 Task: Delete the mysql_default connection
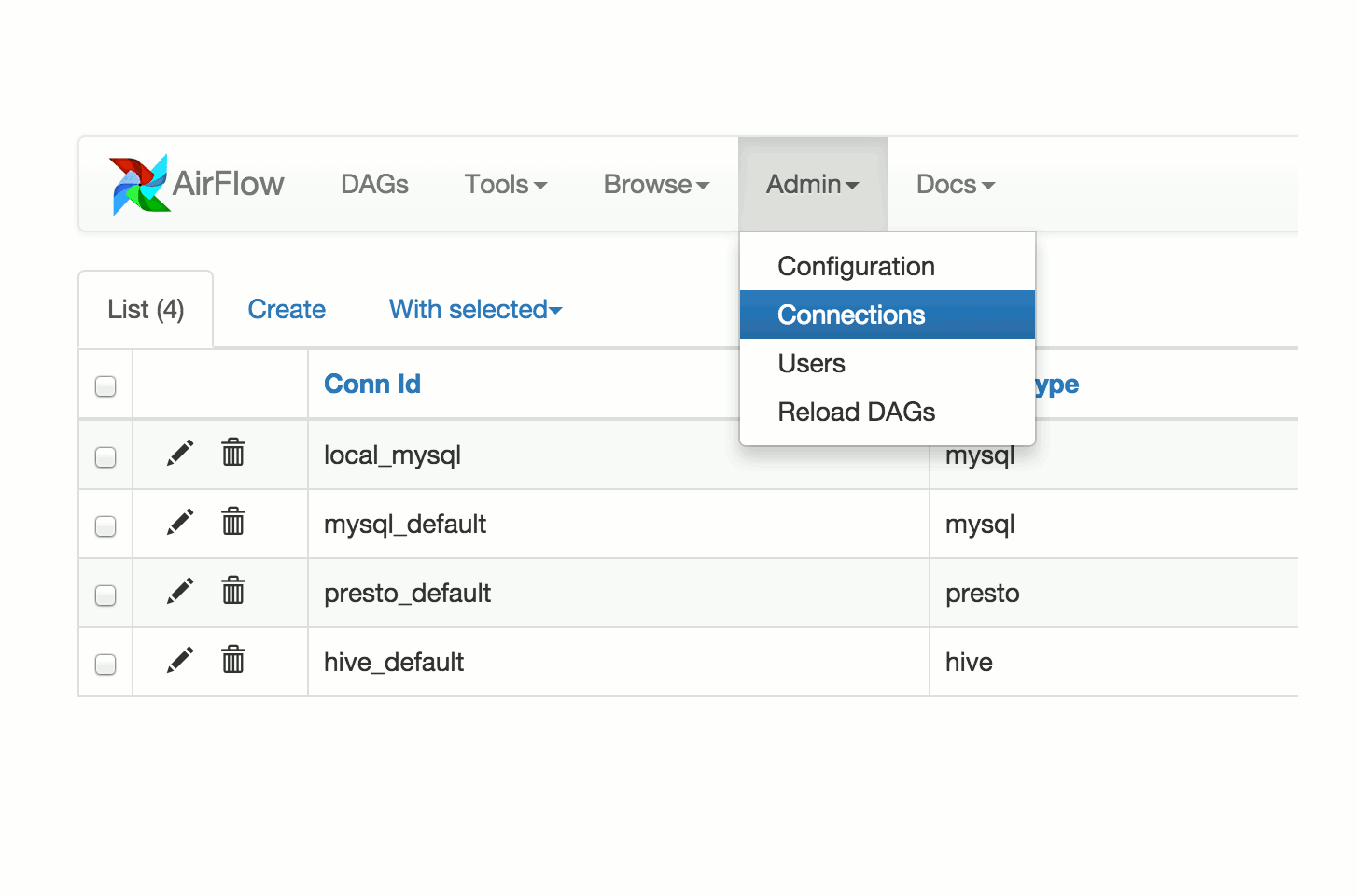tap(232, 523)
